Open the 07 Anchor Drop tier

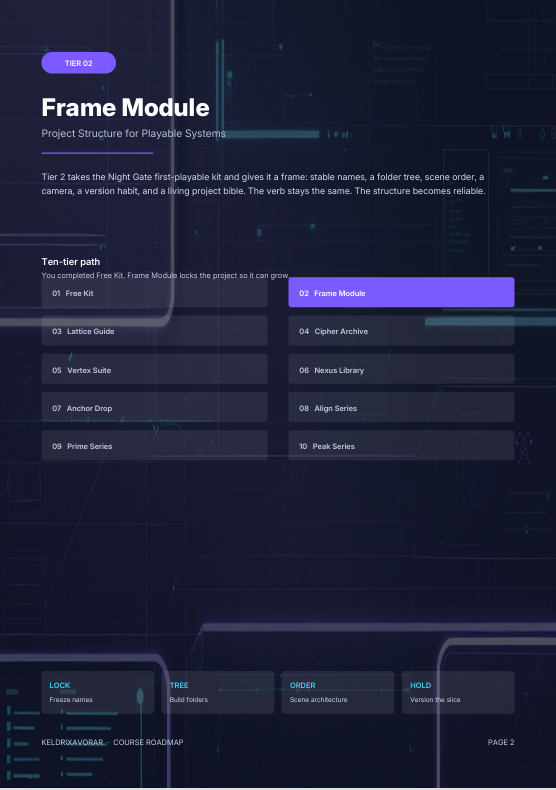154,408
